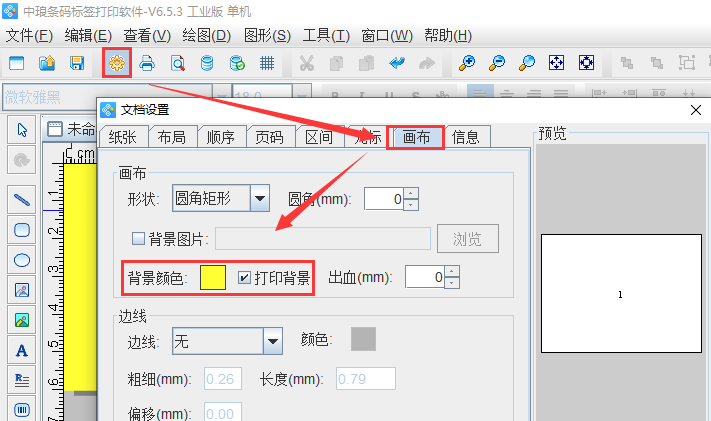Click the 背景图片 path field
Screen dimensions: 711x421
[323, 238]
